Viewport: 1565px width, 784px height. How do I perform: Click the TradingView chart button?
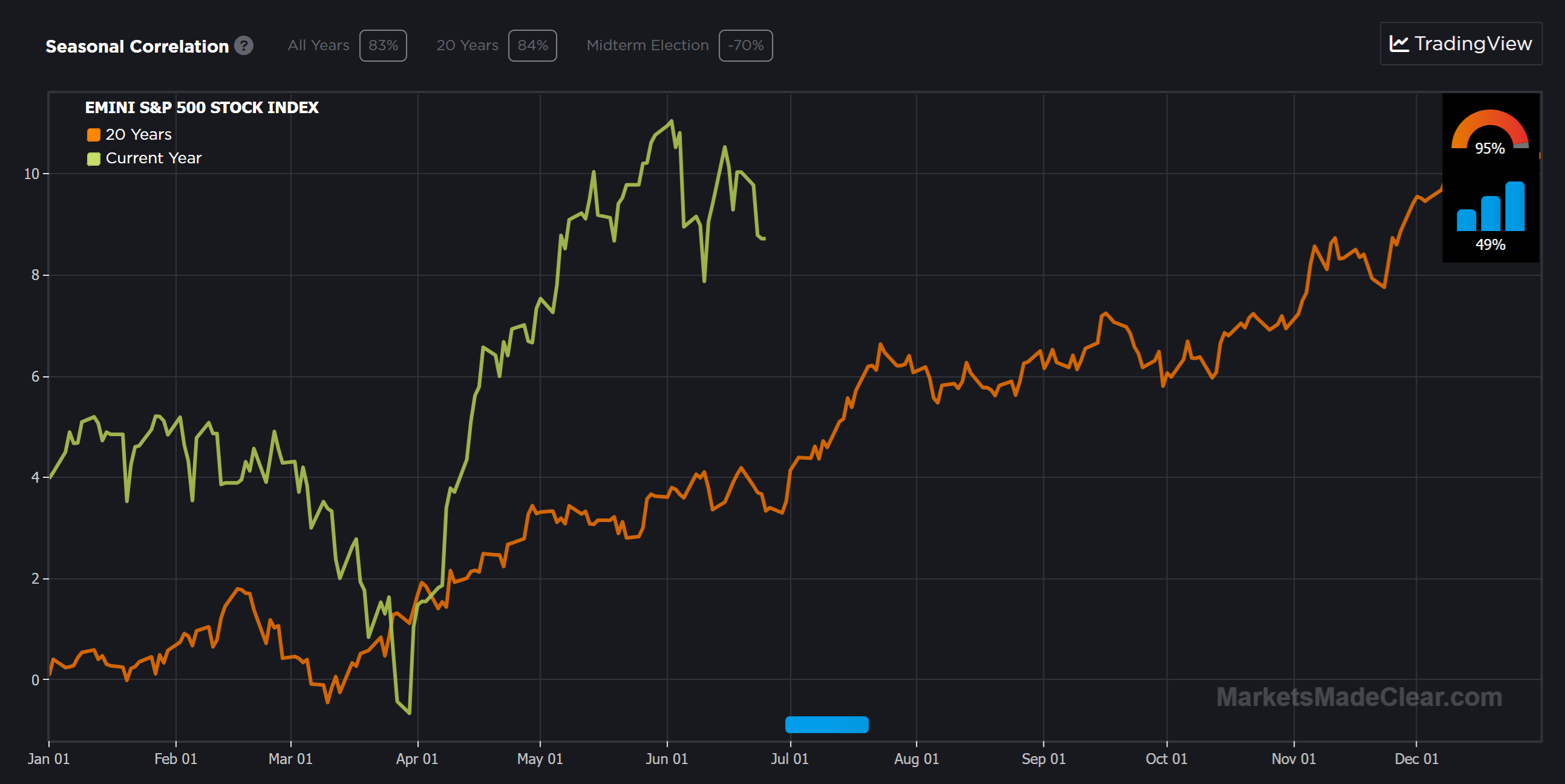[x=1460, y=44]
